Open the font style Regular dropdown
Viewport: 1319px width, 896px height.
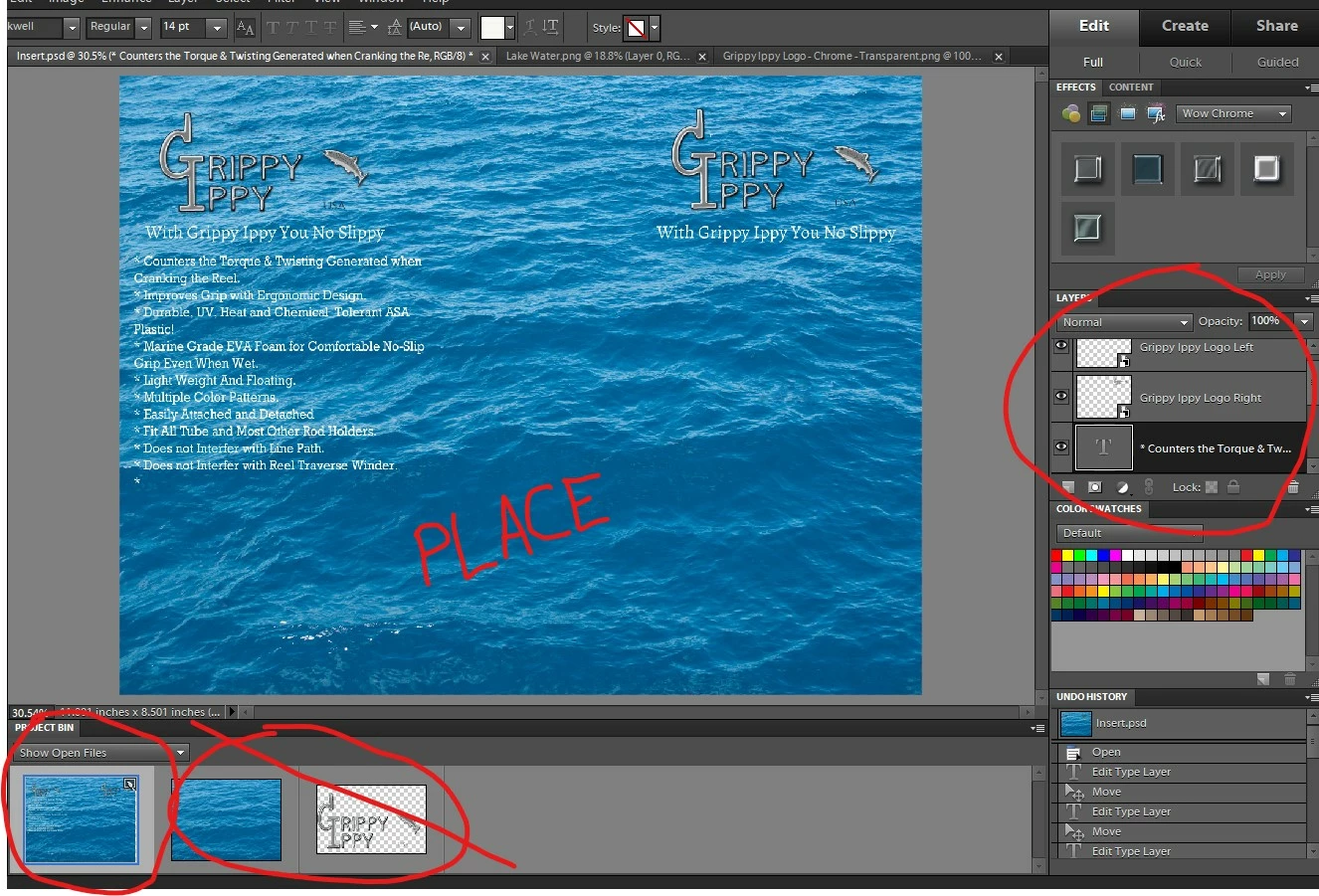pyautogui.click(x=143, y=28)
